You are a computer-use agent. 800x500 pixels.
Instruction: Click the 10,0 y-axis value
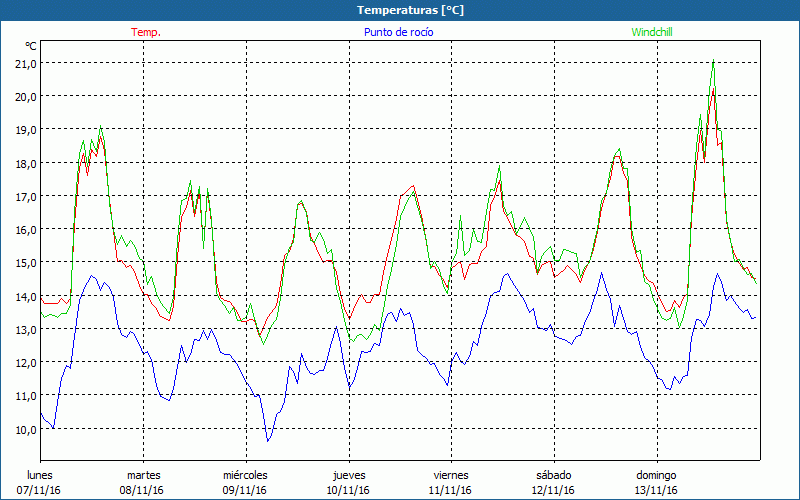pos(23,429)
